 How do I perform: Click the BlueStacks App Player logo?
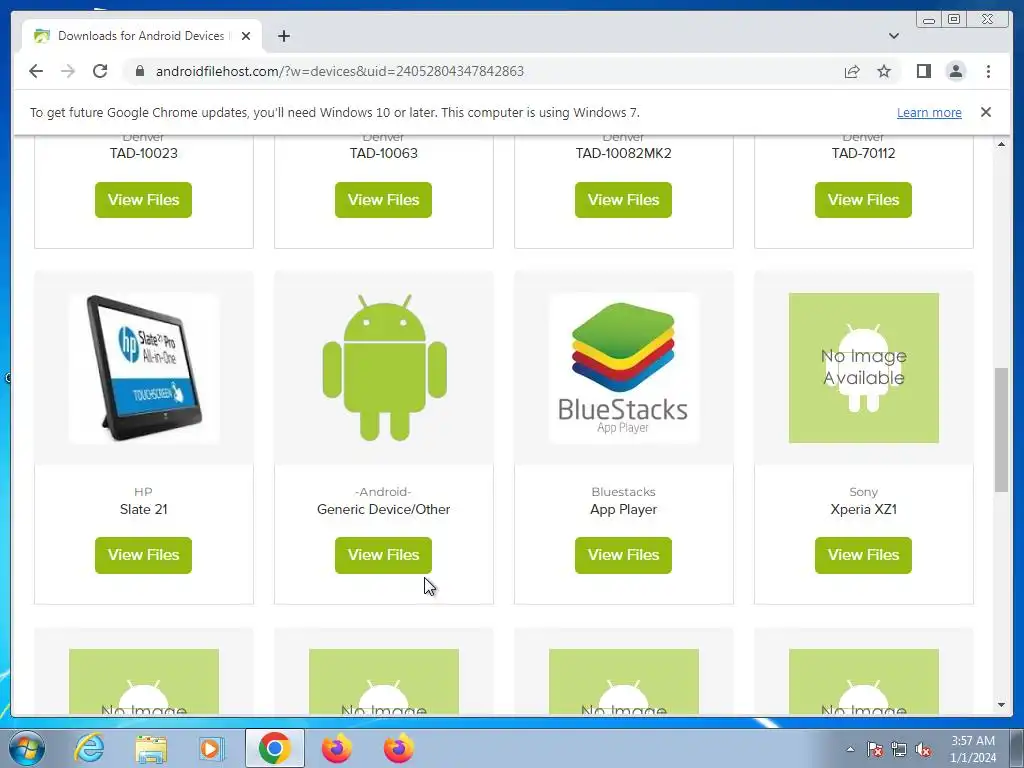tap(624, 368)
